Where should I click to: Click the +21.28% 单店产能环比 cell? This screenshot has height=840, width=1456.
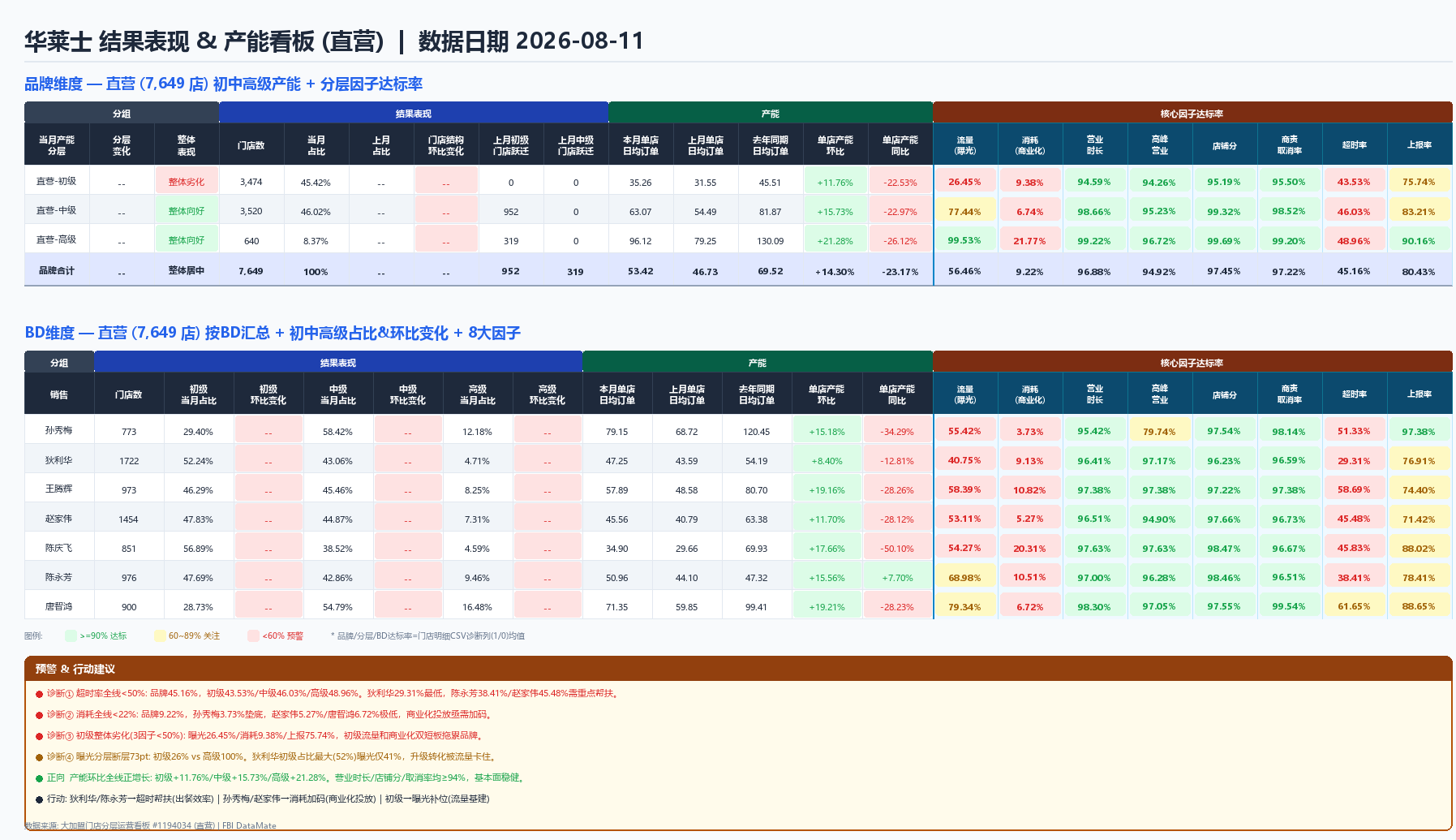click(835, 241)
